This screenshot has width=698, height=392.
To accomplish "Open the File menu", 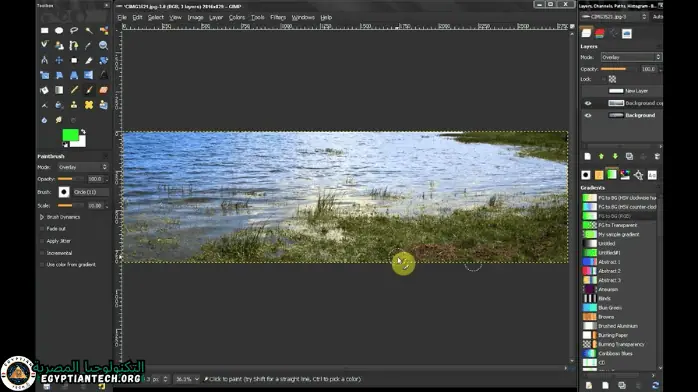I will 122,17.
